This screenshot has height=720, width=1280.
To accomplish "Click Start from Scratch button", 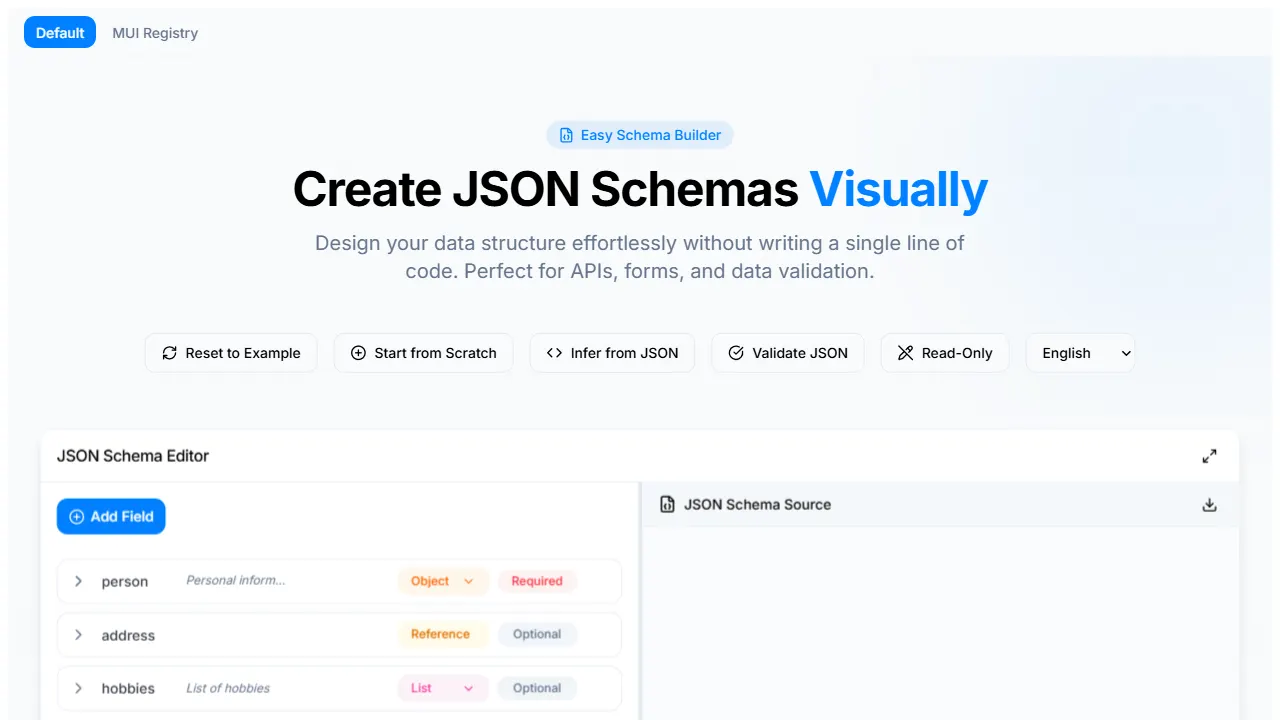I will click(x=423, y=353).
